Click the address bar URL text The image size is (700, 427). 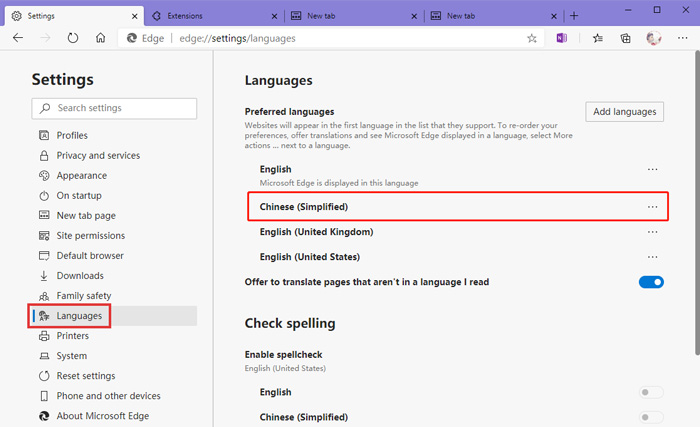pyautogui.click(x=237, y=38)
